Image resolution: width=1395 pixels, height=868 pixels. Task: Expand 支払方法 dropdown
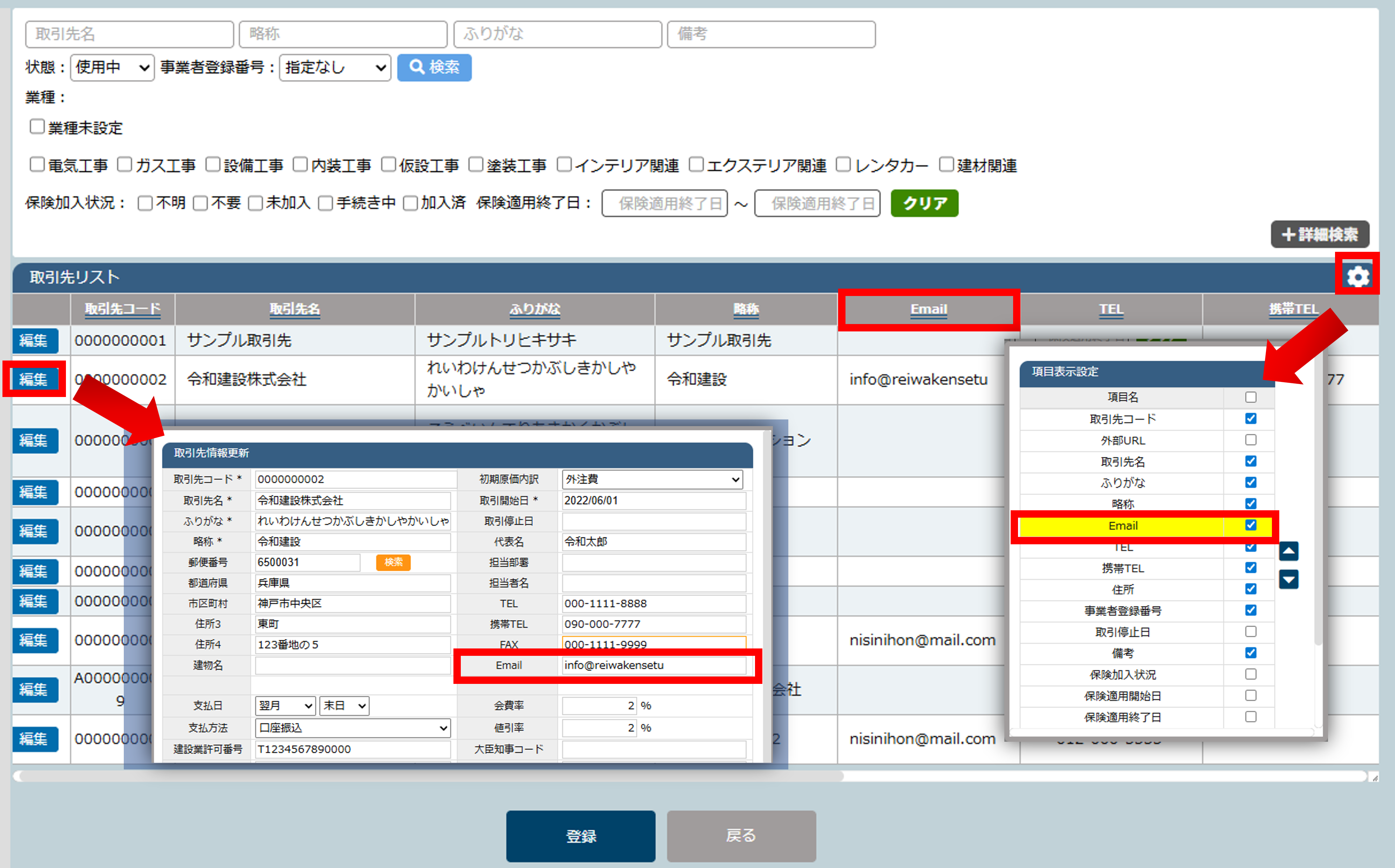tap(352, 727)
